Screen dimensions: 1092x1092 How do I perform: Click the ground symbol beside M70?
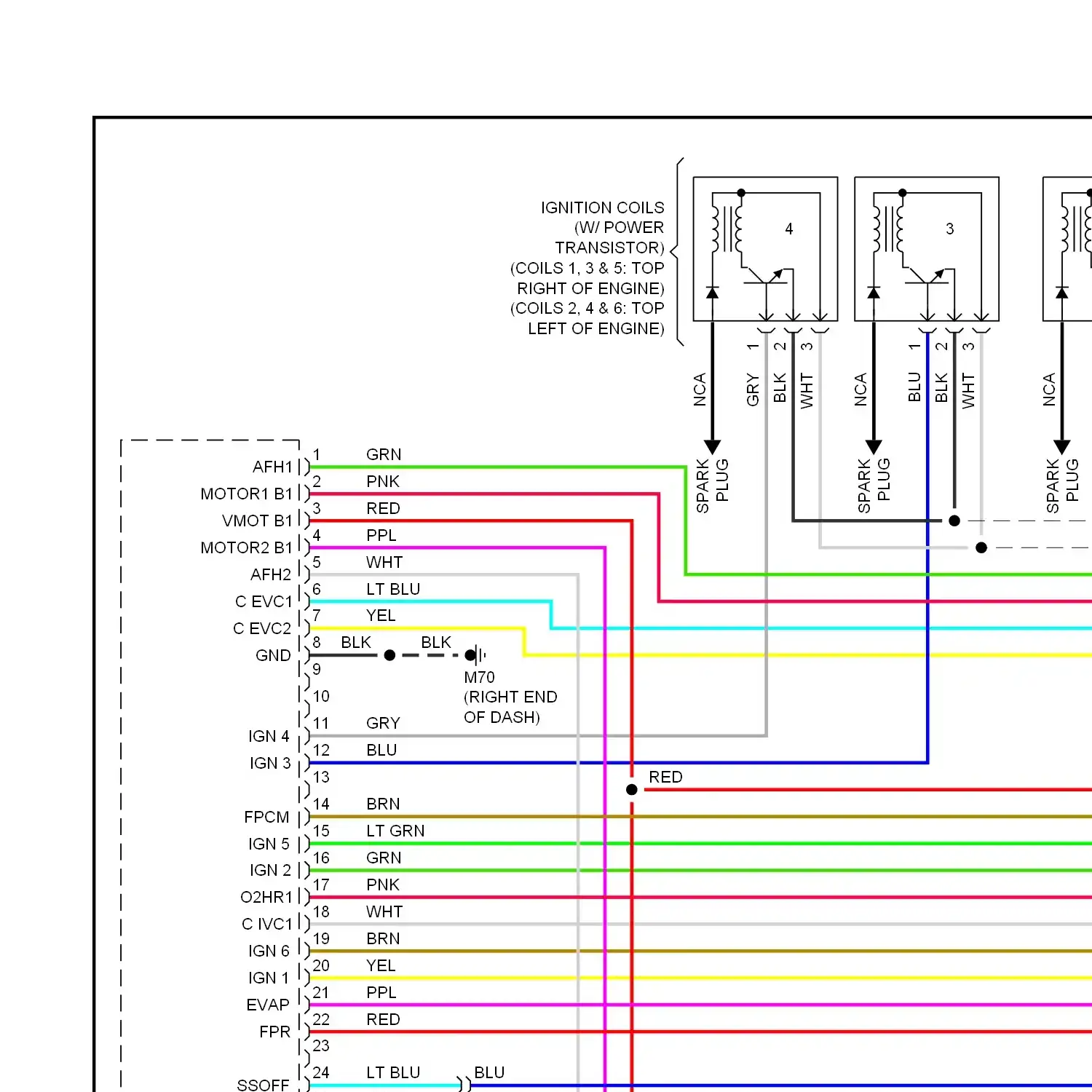pyautogui.click(x=478, y=655)
